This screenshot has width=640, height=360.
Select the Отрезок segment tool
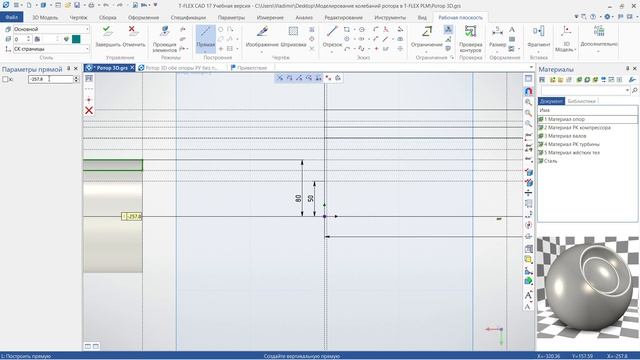(332, 37)
